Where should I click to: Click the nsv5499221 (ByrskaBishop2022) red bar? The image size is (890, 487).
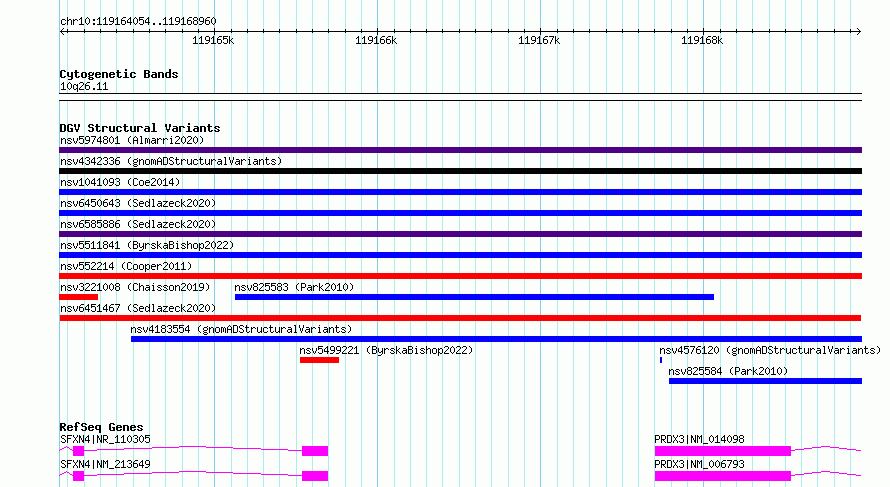[x=319, y=360]
